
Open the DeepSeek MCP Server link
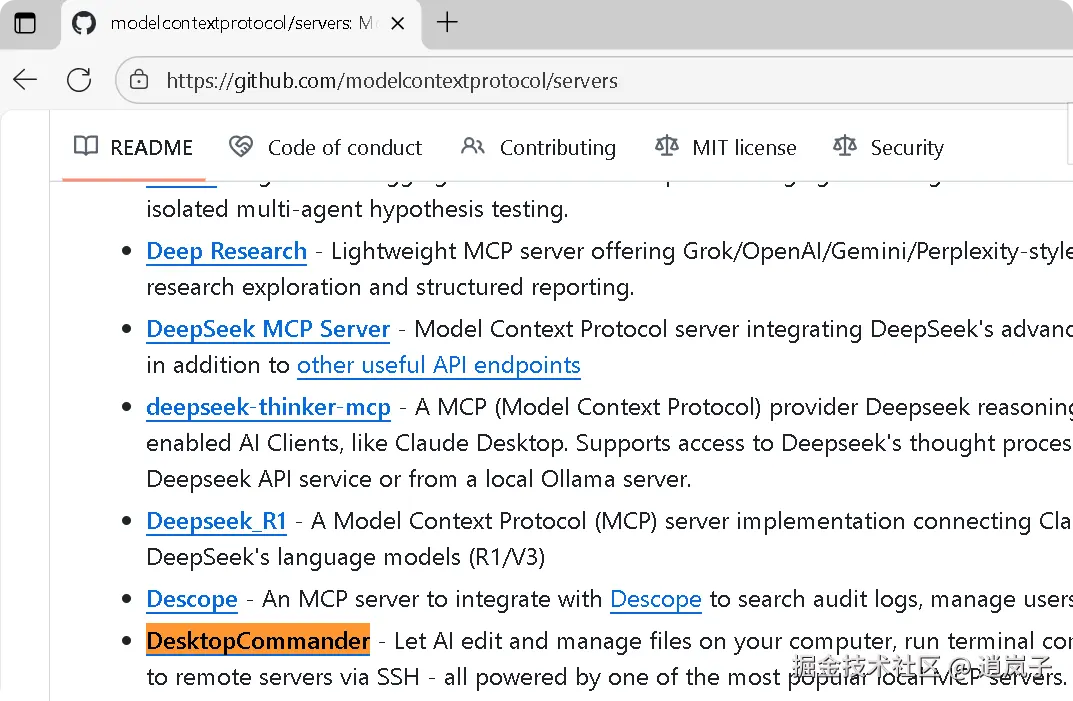268,329
